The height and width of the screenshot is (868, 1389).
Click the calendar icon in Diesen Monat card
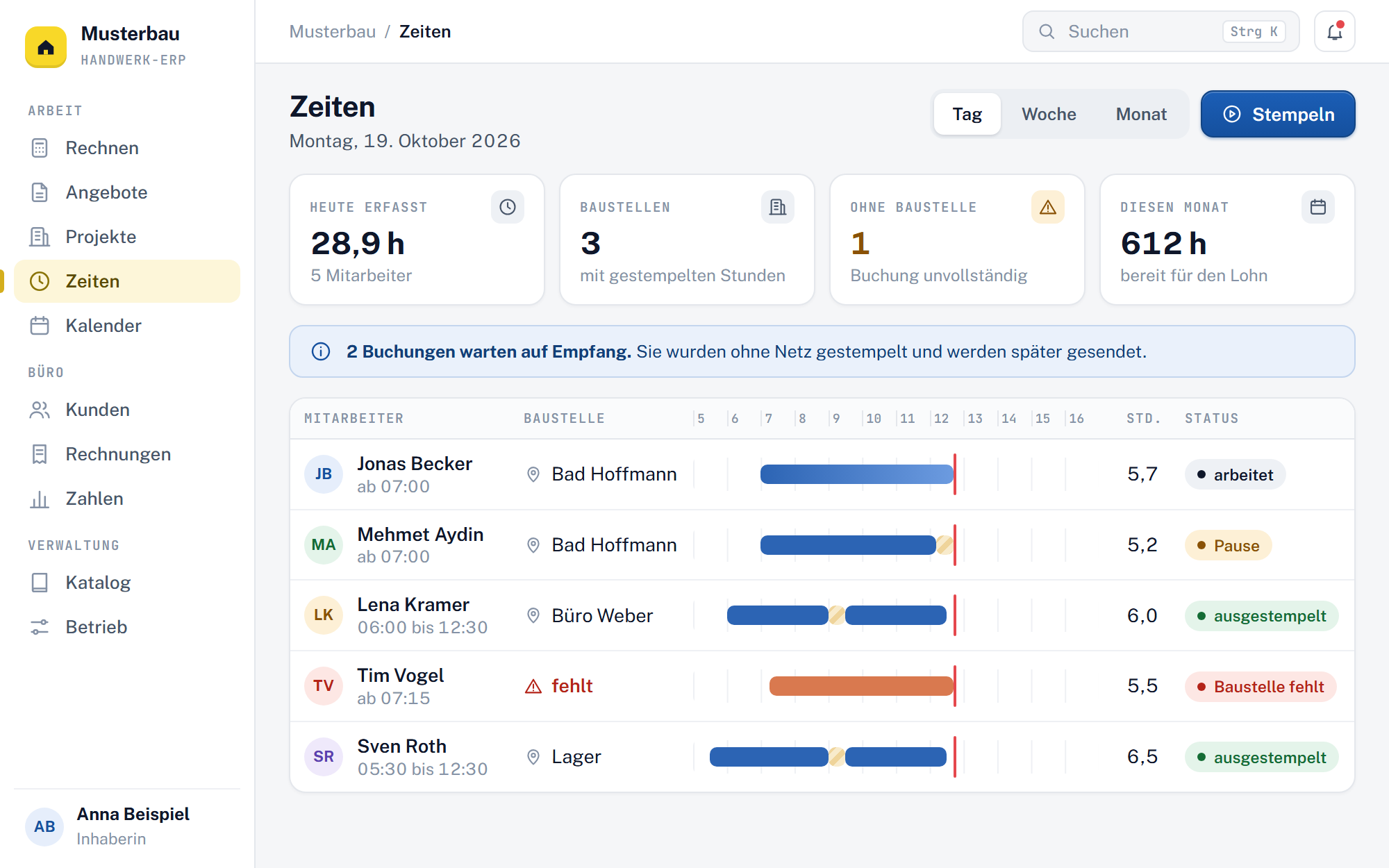(1318, 207)
